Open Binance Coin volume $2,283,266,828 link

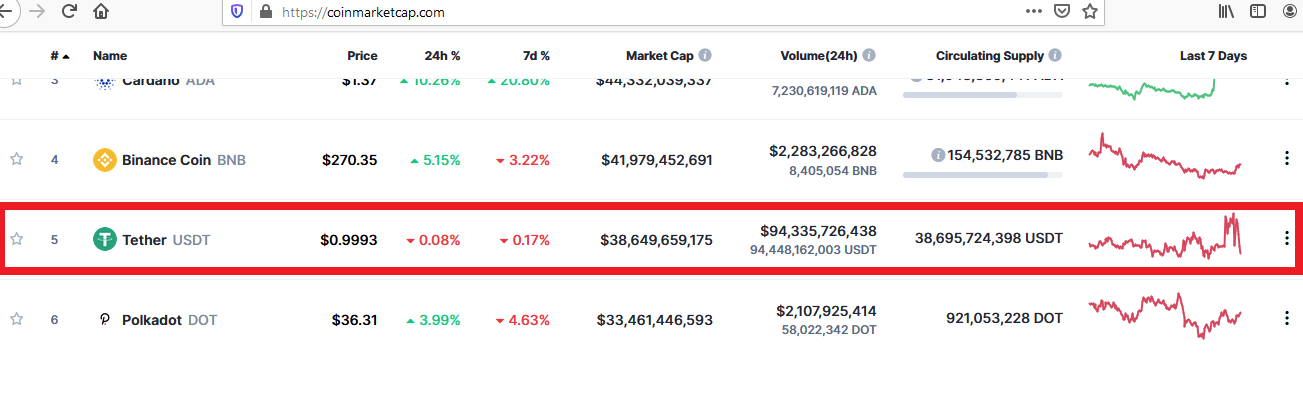point(823,151)
